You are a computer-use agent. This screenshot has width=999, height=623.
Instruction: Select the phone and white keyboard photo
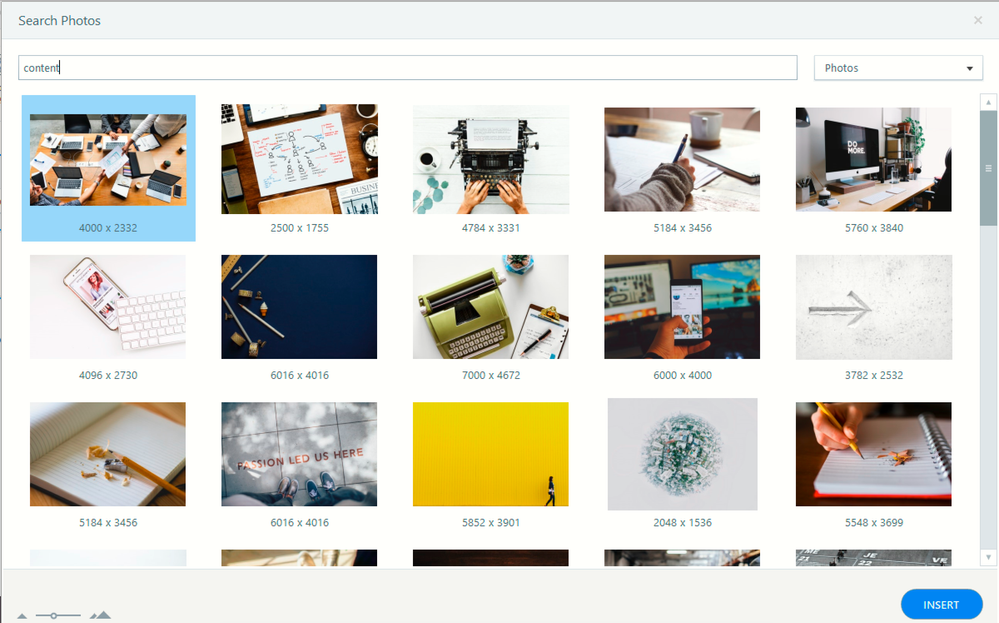point(108,307)
